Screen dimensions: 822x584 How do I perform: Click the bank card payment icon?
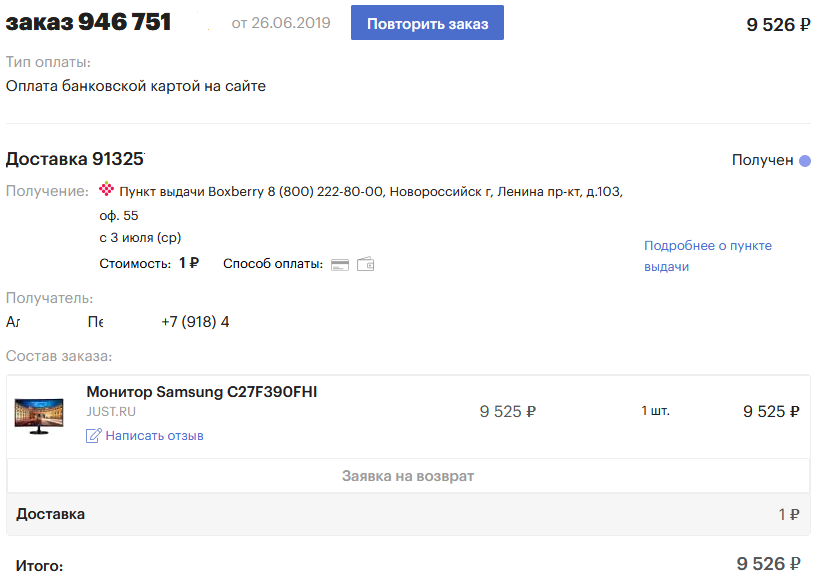click(x=340, y=265)
